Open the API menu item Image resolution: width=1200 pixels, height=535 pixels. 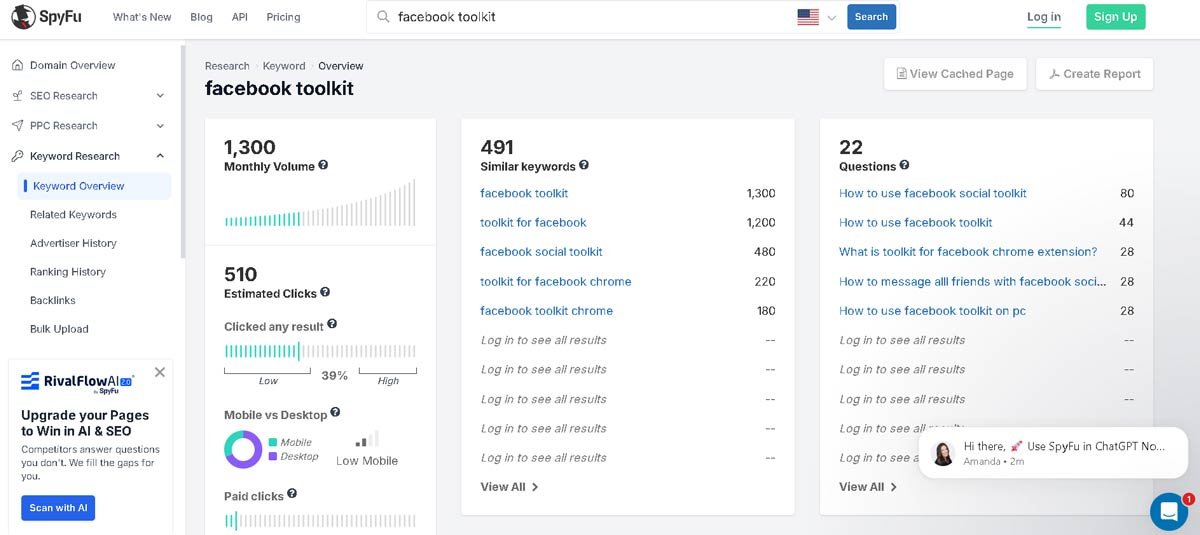click(239, 17)
